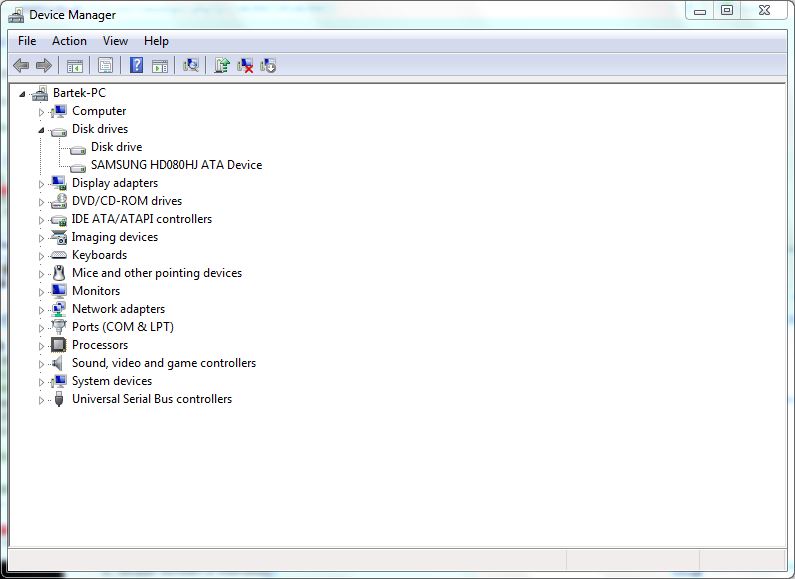This screenshot has height=579, width=795.
Task: Open the Help menu
Action: click(x=156, y=41)
